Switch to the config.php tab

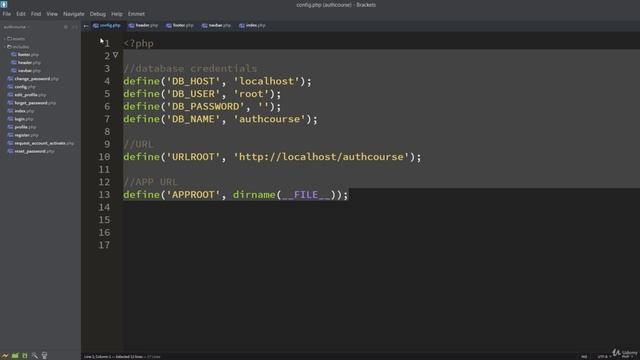pos(107,25)
